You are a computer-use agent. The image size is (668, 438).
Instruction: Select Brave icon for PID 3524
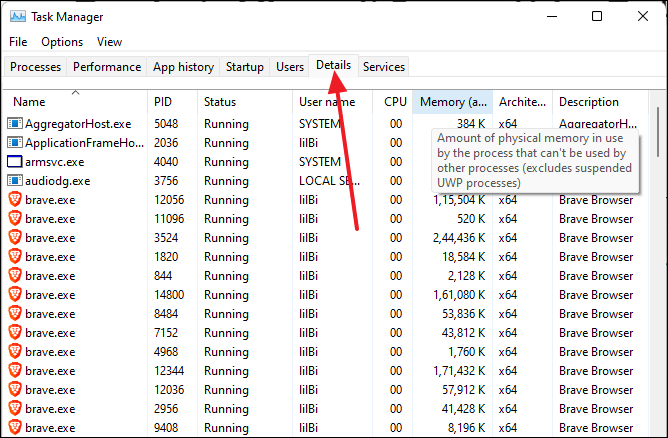(x=15, y=237)
